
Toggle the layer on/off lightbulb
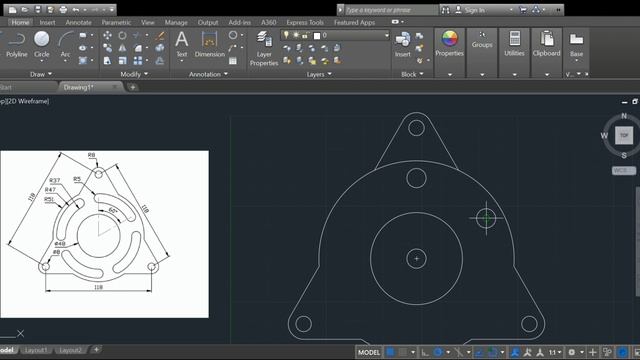click(286, 36)
